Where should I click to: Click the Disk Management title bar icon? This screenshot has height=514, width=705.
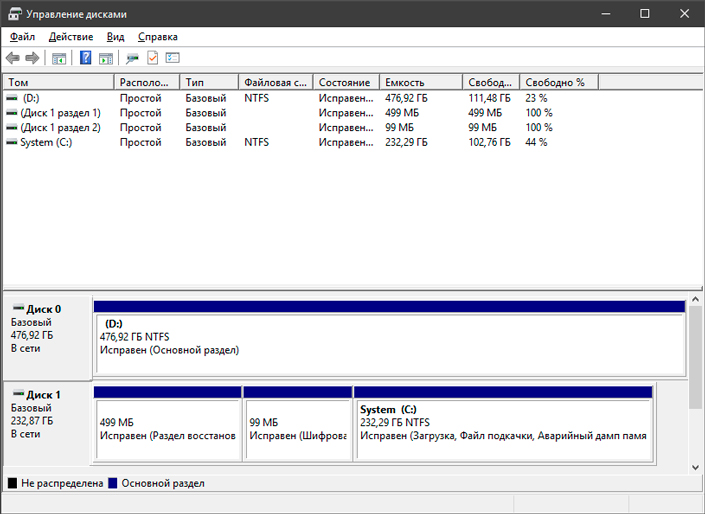[14, 14]
